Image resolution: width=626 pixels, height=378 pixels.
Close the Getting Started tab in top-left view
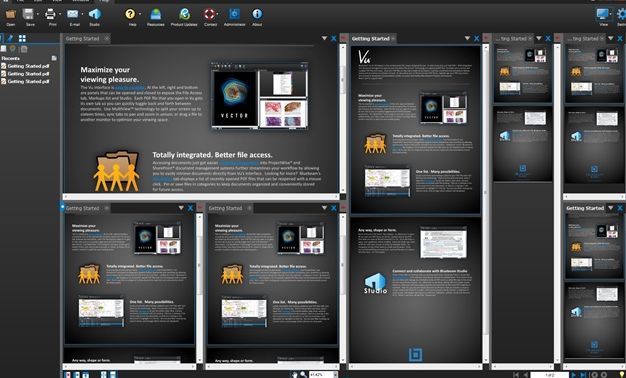[107, 39]
